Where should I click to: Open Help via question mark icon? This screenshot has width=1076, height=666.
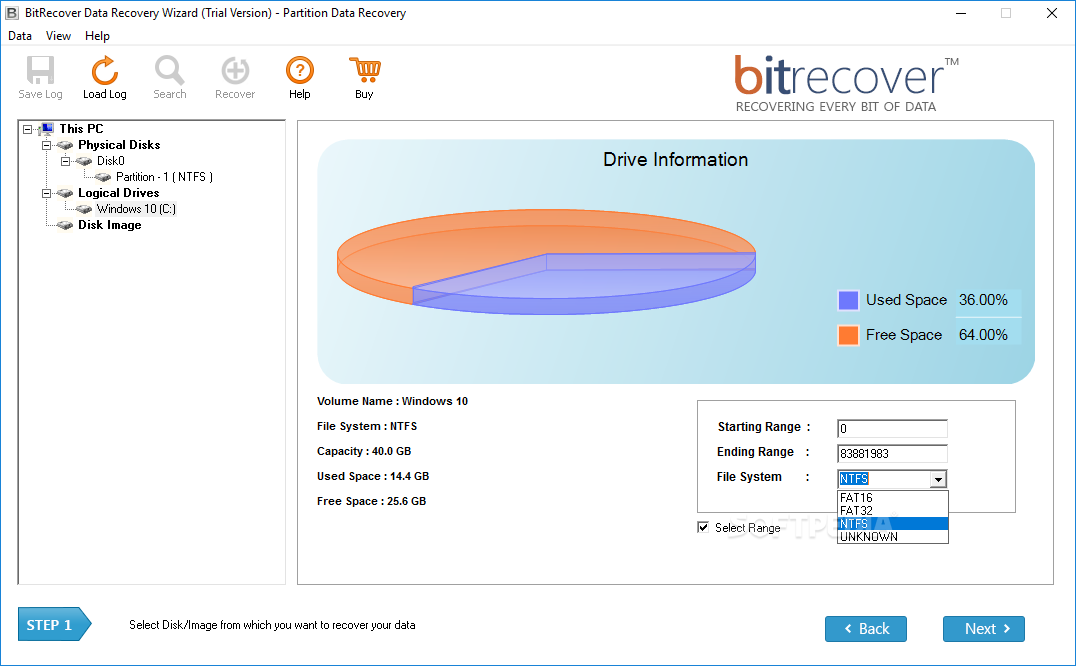click(x=300, y=70)
